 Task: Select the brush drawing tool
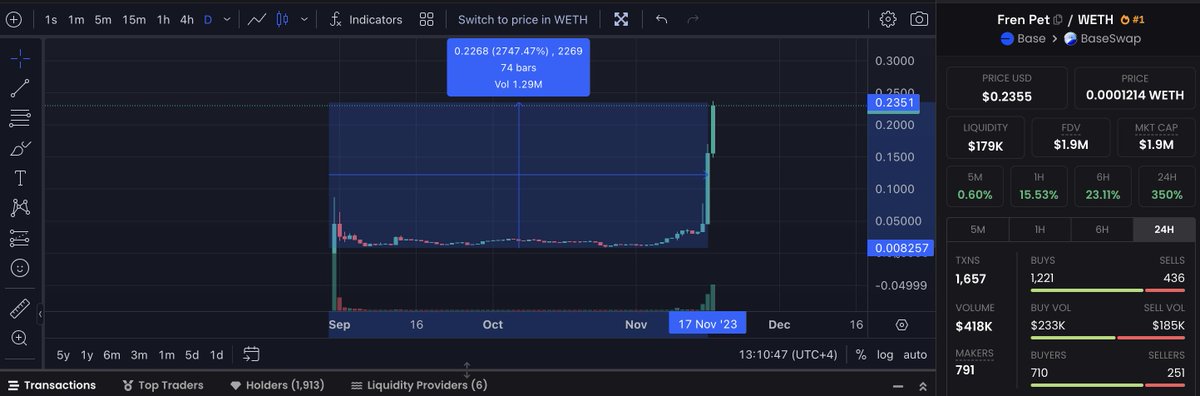[x=19, y=148]
